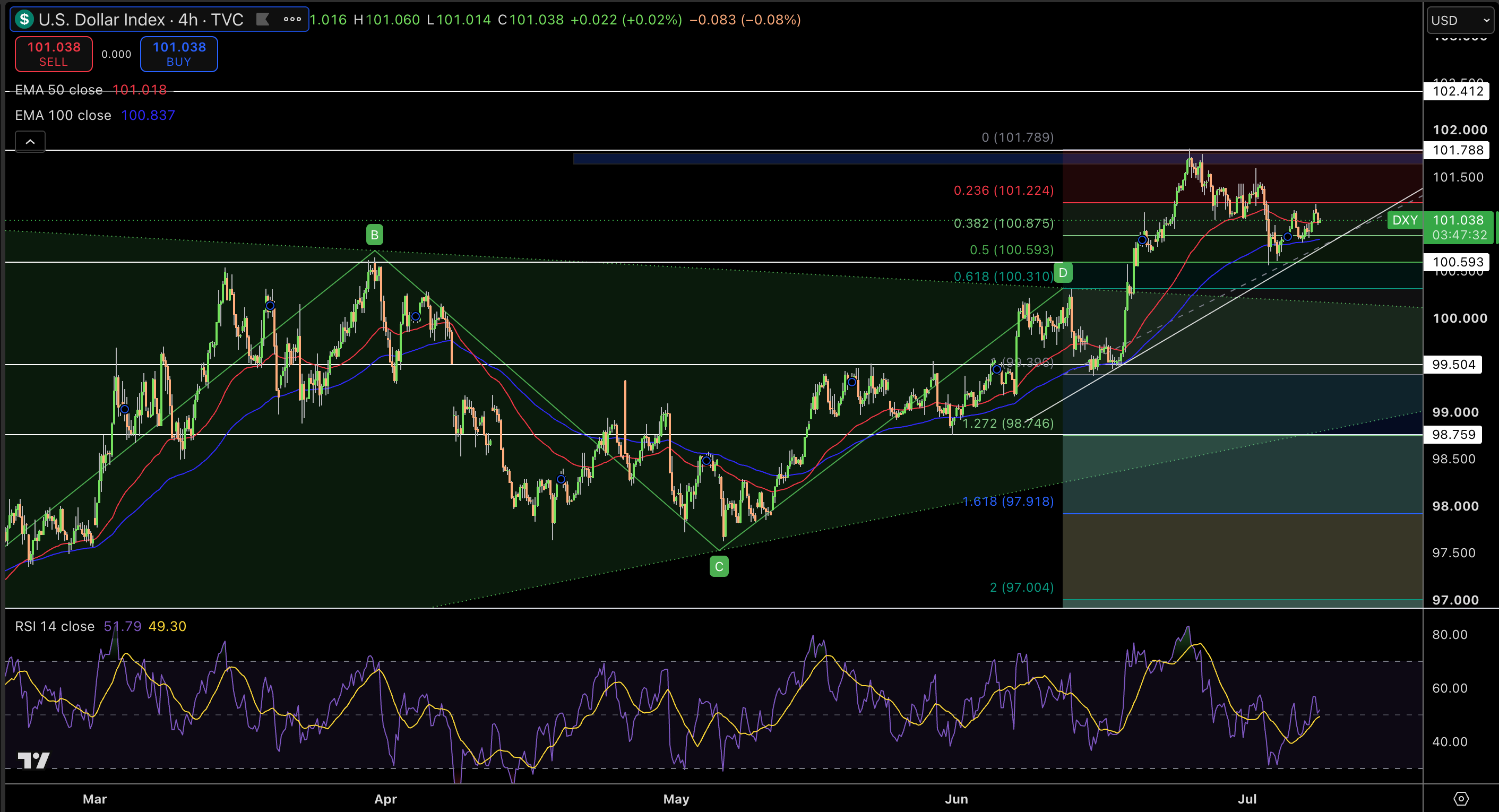1499x812 pixels.
Task: Click the green dollar-sign symbol logo
Action: coord(24,20)
